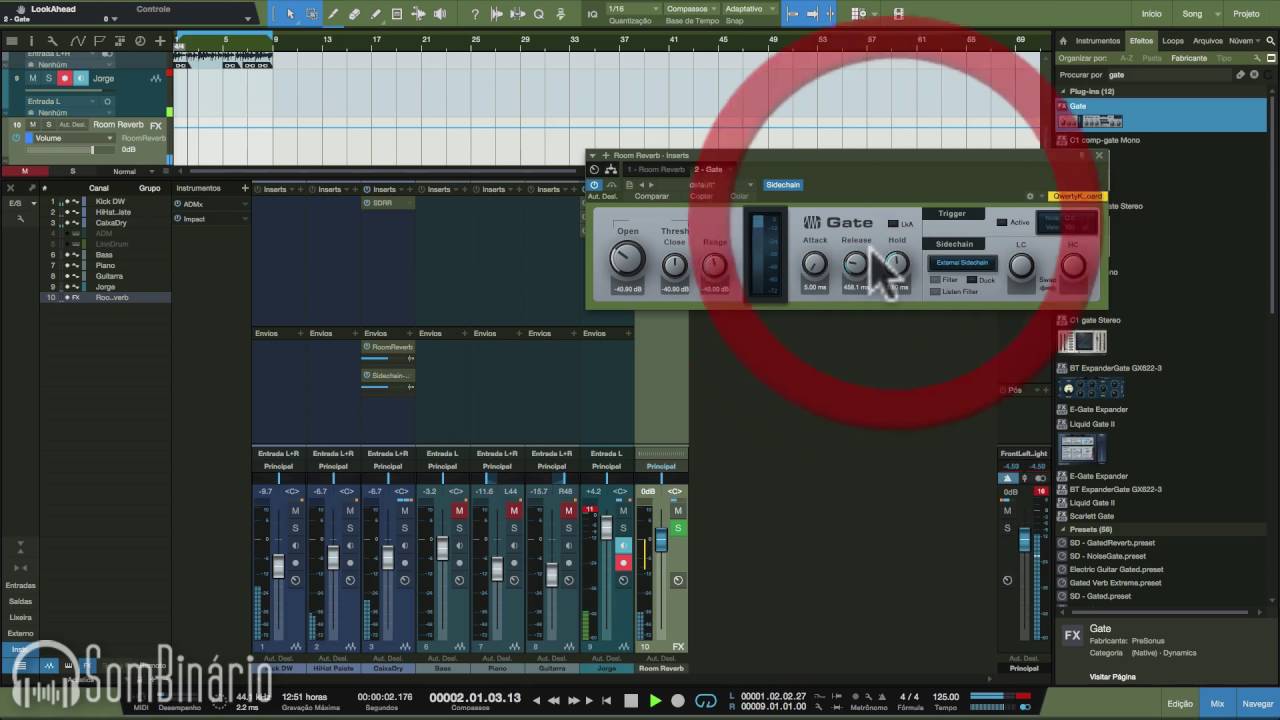Click Comparar in Gate plugin header

coord(652,196)
